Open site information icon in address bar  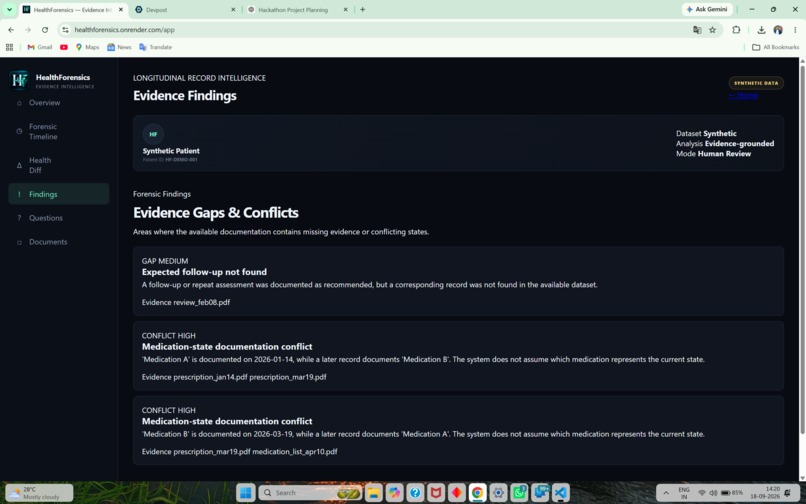tap(65, 30)
